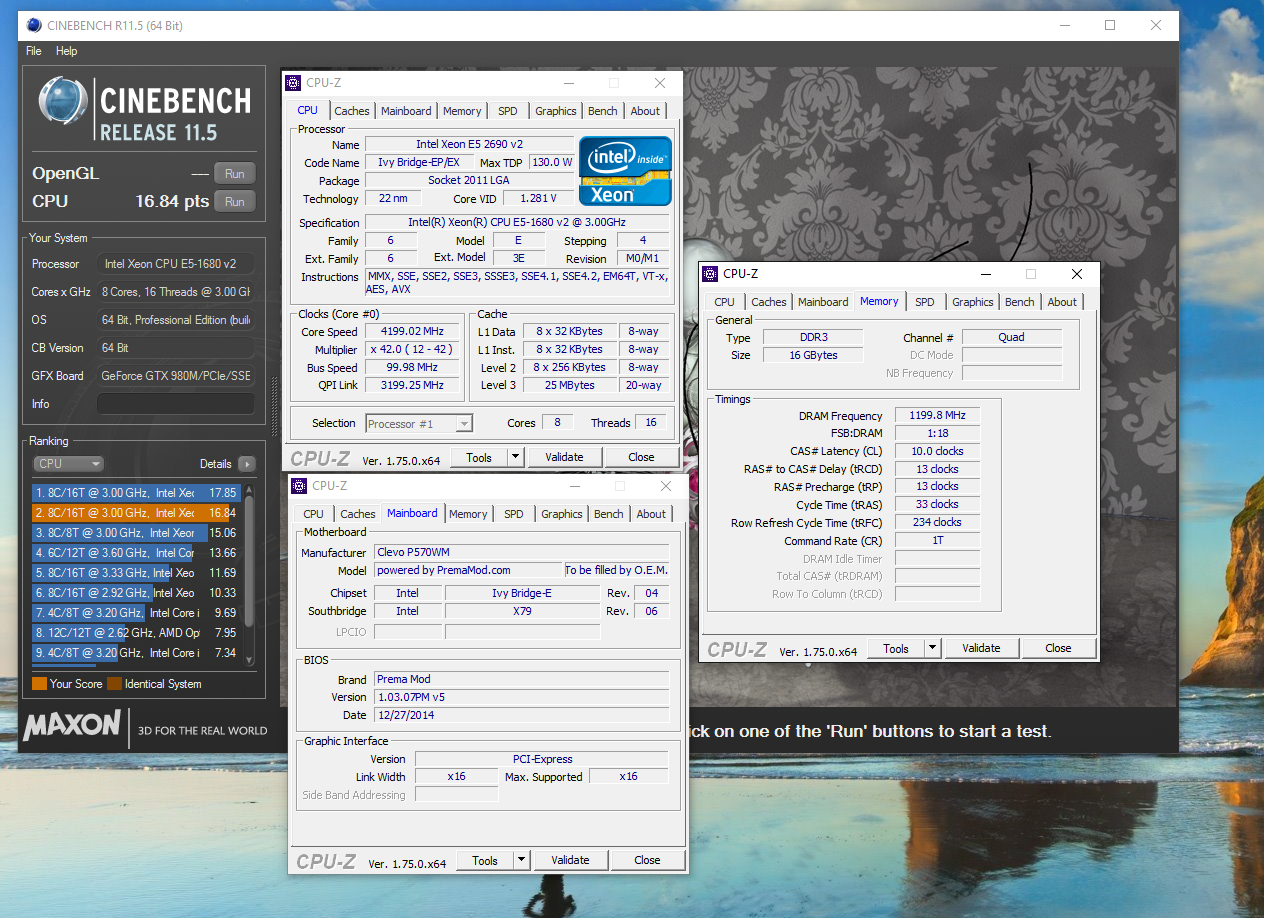1264x918 pixels.
Task: Click Tools button in the CPU-Z DDR3 timings window
Action: click(896, 648)
